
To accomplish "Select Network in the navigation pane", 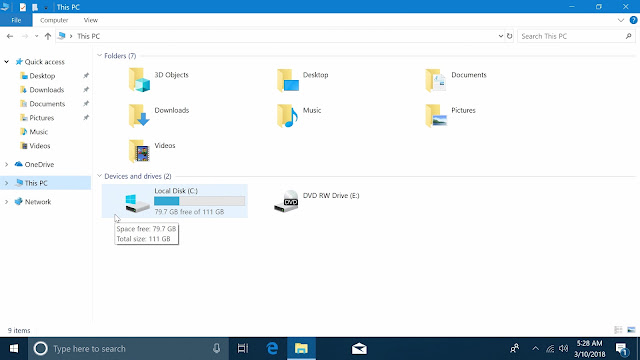I will click(x=38, y=202).
